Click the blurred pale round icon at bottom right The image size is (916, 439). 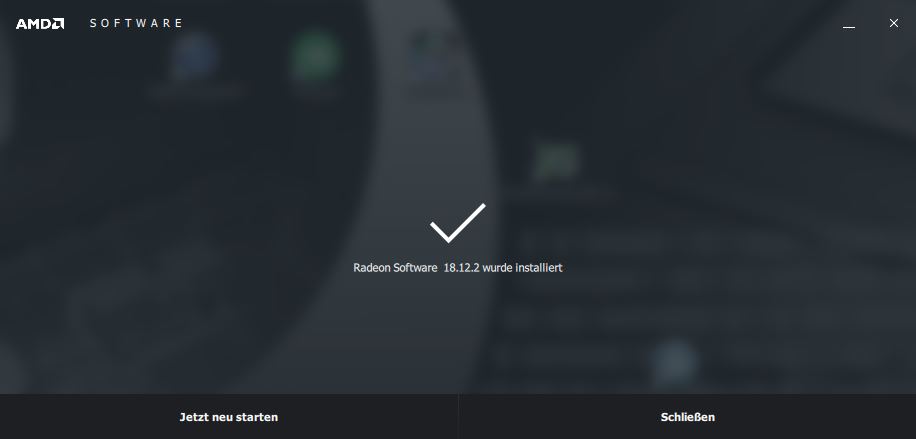click(x=675, y=362)
